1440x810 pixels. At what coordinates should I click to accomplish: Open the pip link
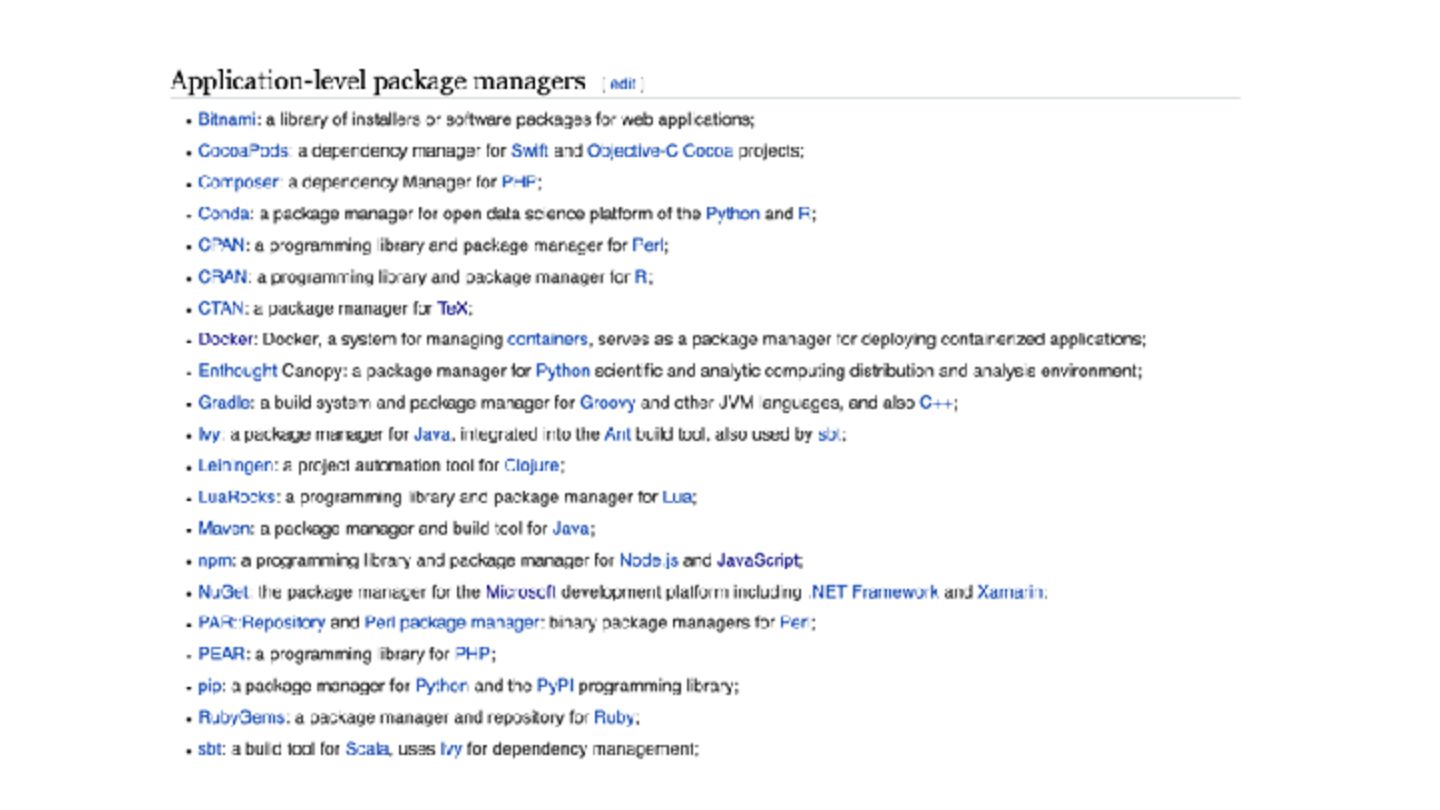(x=208, y=687)
